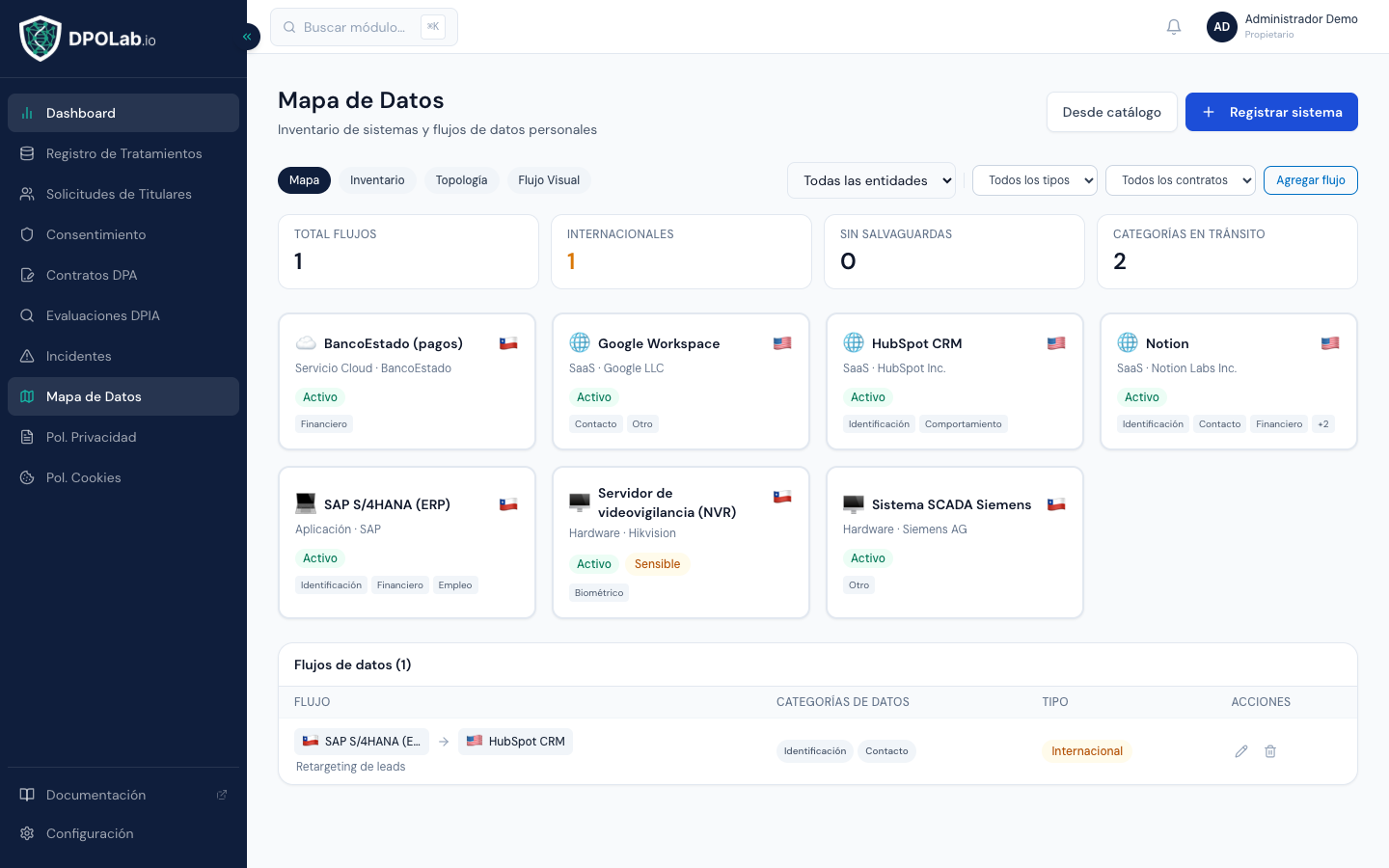Open the Todos los contratos dropdown
Viewport: 1389px width, 868px height.
(1181, 180)
